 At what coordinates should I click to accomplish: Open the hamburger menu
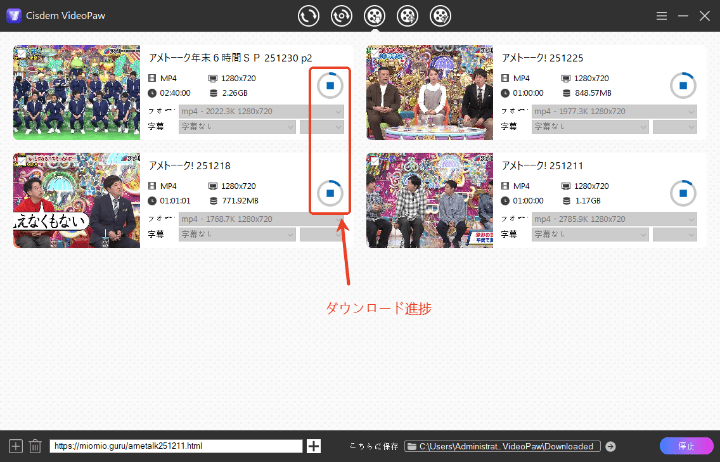click(x=662, y=16)
